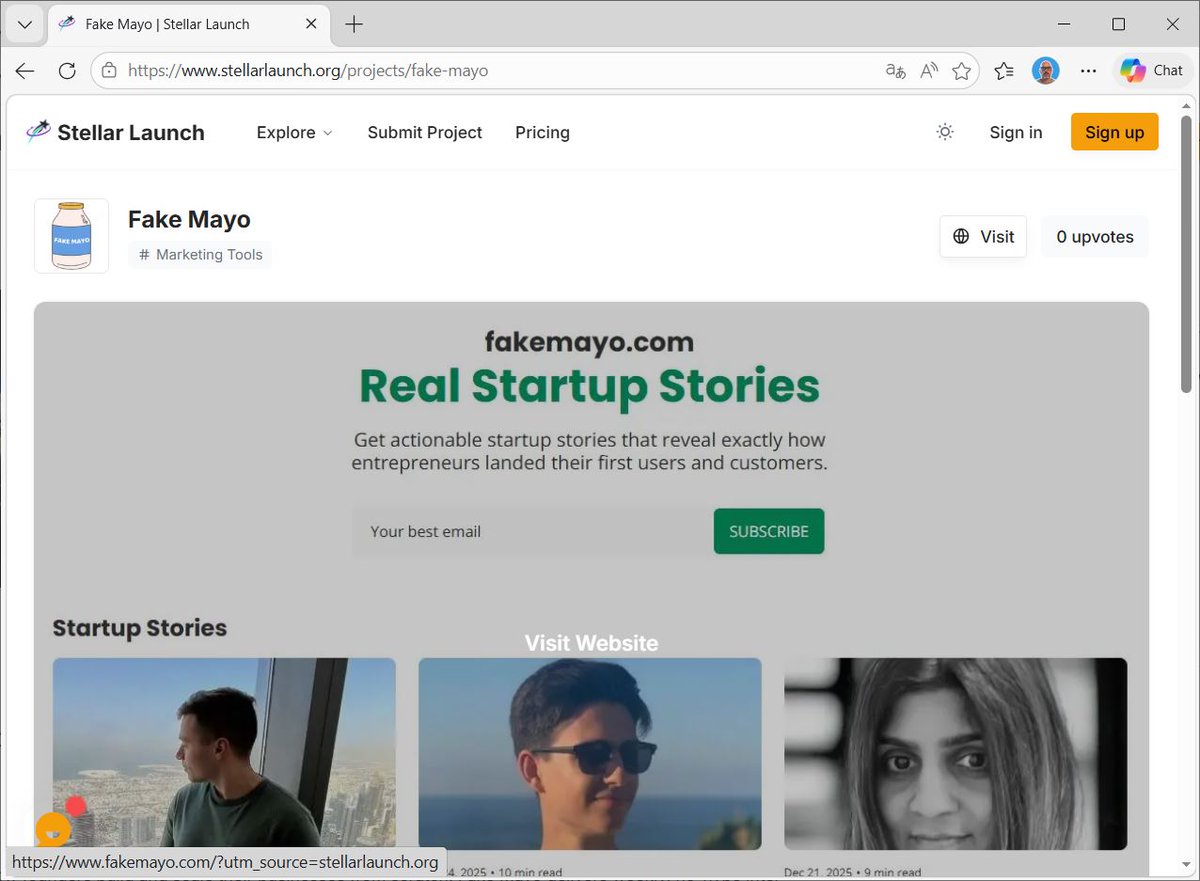Viewport: 1200px width, 881px height.
Task: Add this page to favorites star
Action: 962,71
